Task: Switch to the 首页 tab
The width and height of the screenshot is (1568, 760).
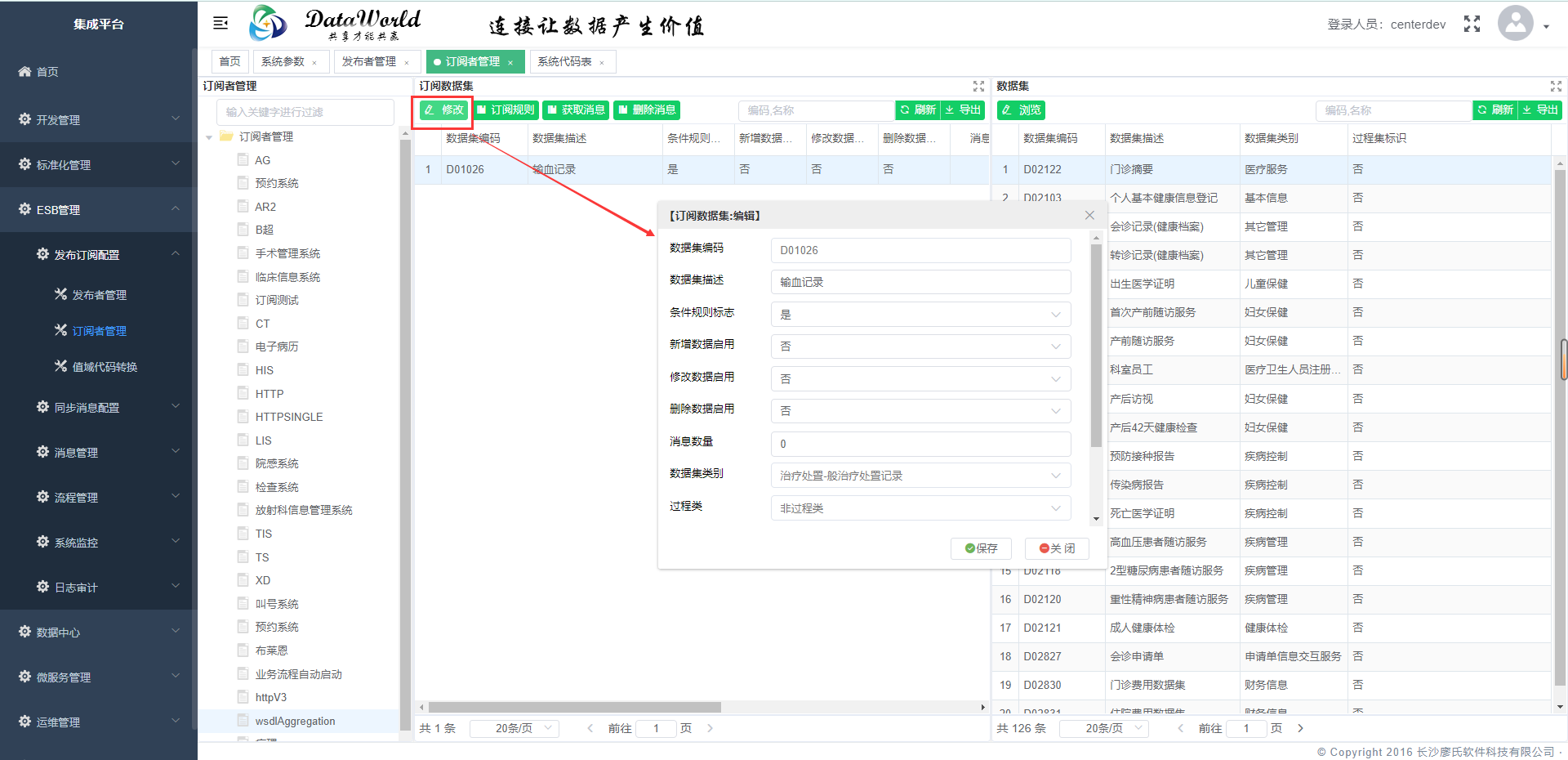Action: [229, 61]
